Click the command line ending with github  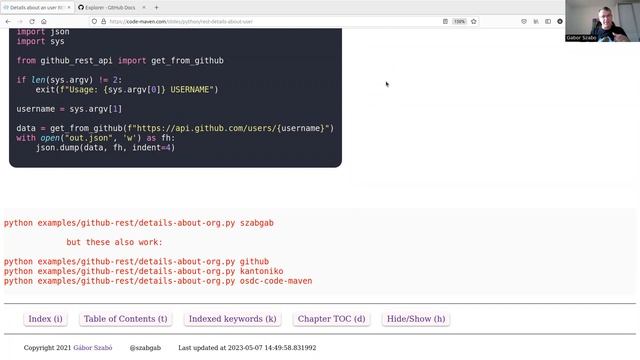[136, 261]
